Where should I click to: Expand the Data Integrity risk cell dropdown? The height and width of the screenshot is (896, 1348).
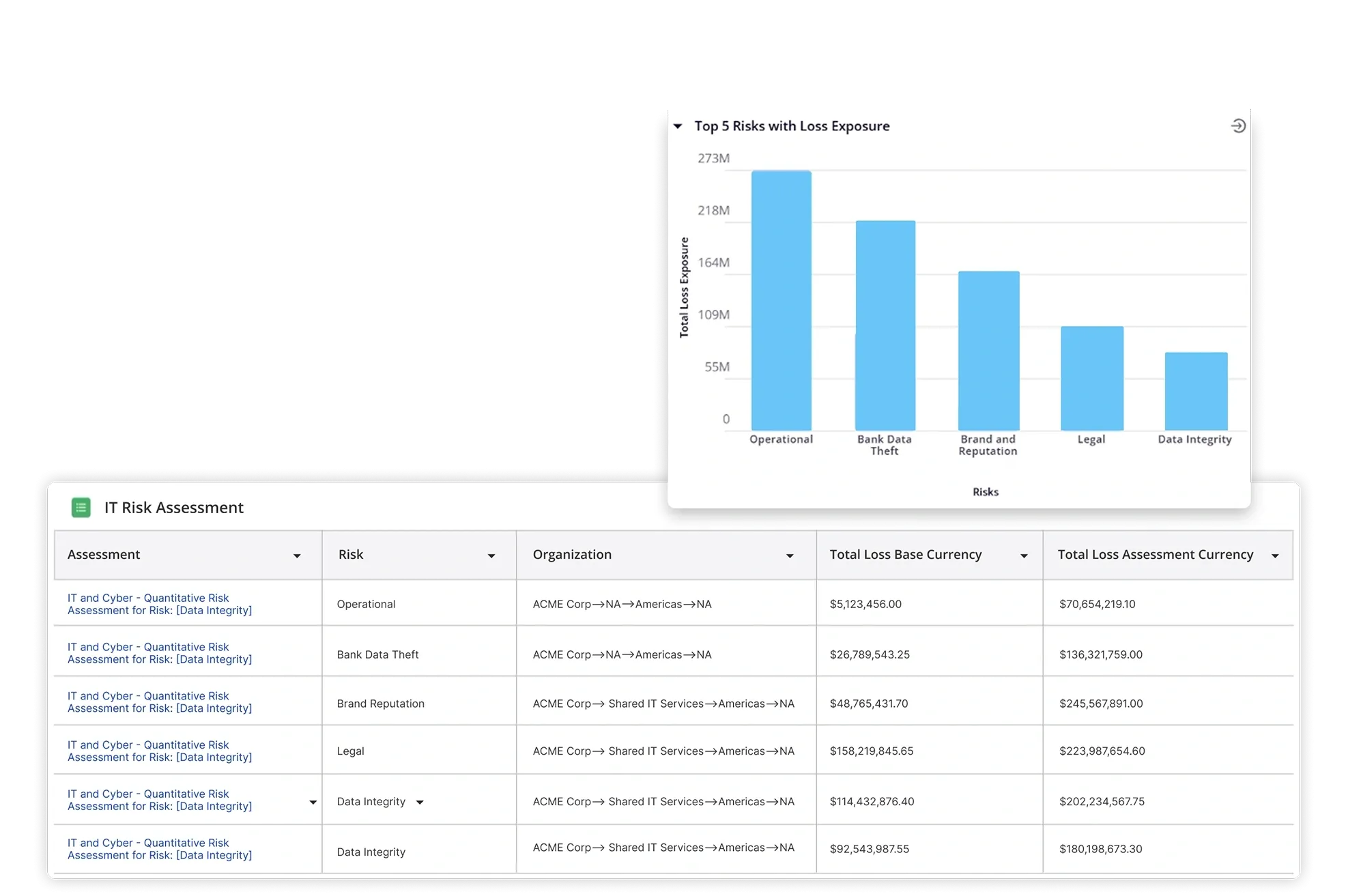click(x=420, y=803)
